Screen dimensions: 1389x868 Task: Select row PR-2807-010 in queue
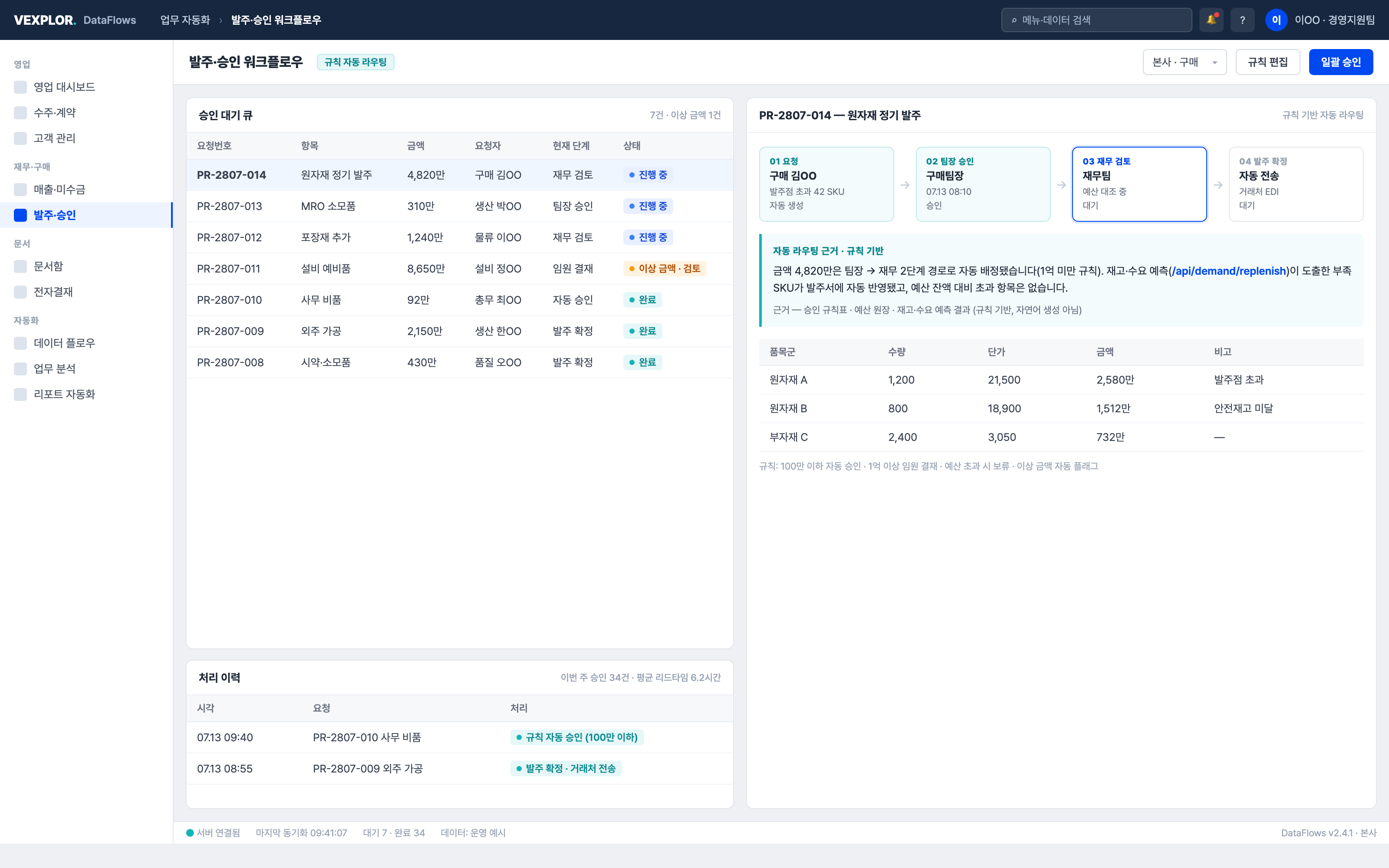460,300
